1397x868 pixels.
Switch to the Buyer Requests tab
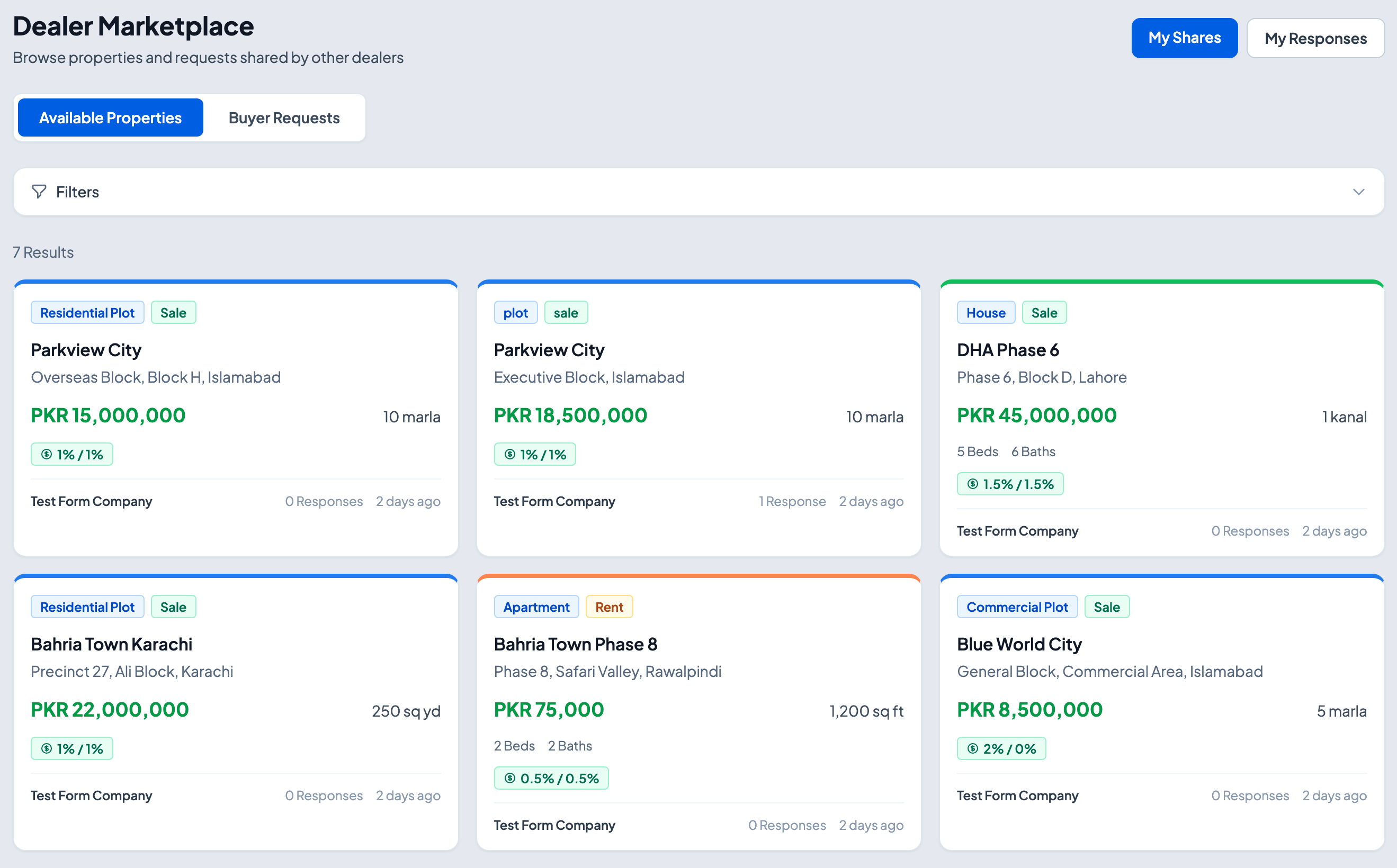point(284,117)
